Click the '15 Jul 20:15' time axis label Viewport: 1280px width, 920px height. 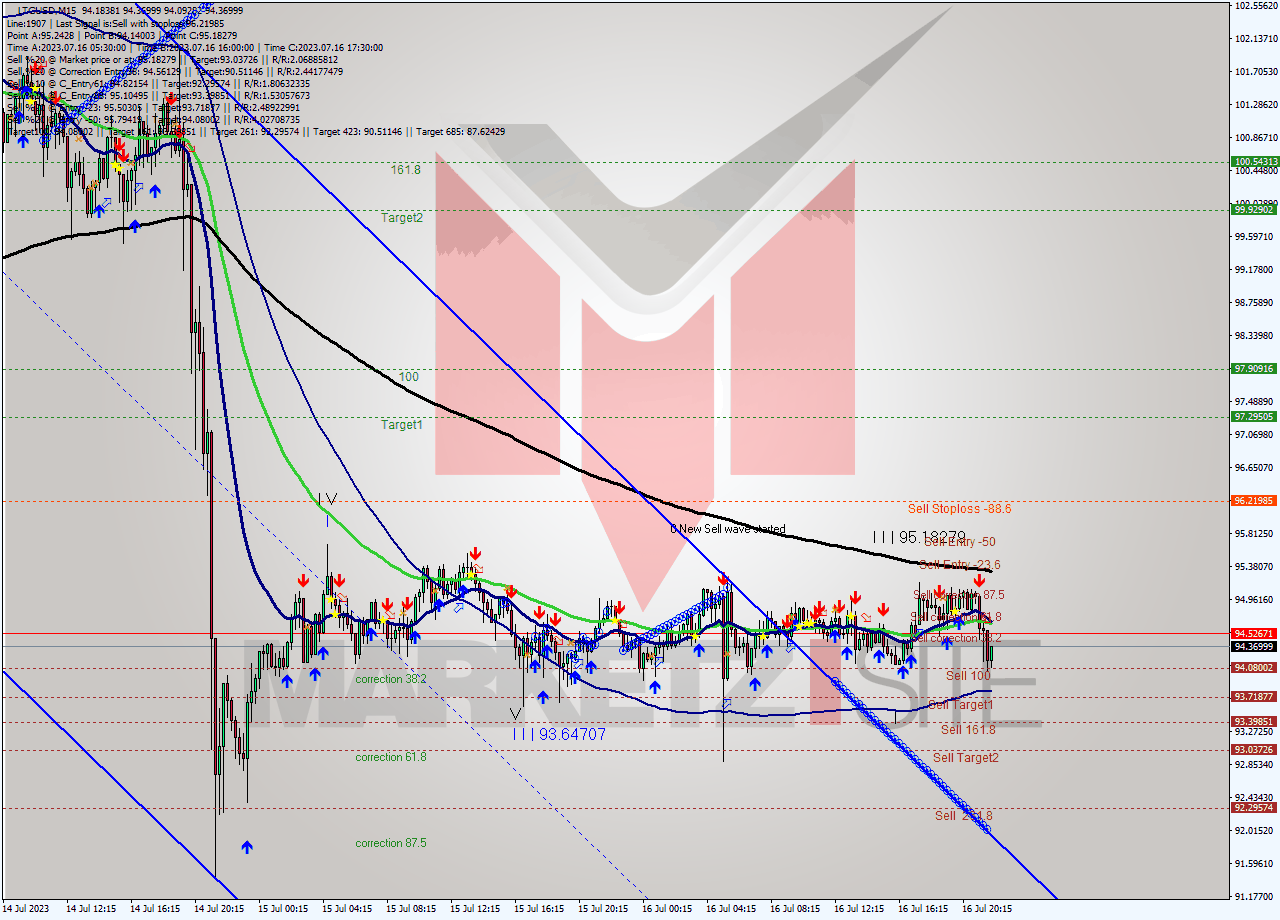click(x=603, y=909)
